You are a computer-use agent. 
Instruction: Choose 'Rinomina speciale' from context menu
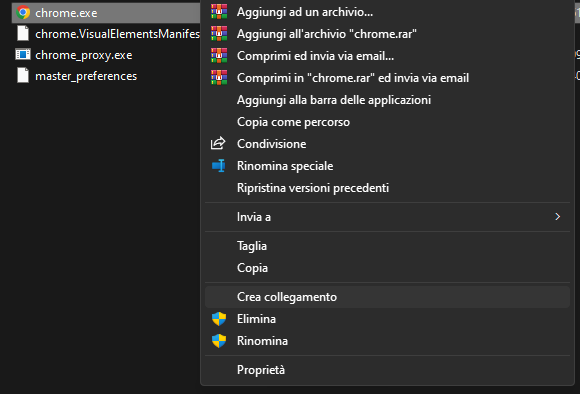(x=387, y=166)
